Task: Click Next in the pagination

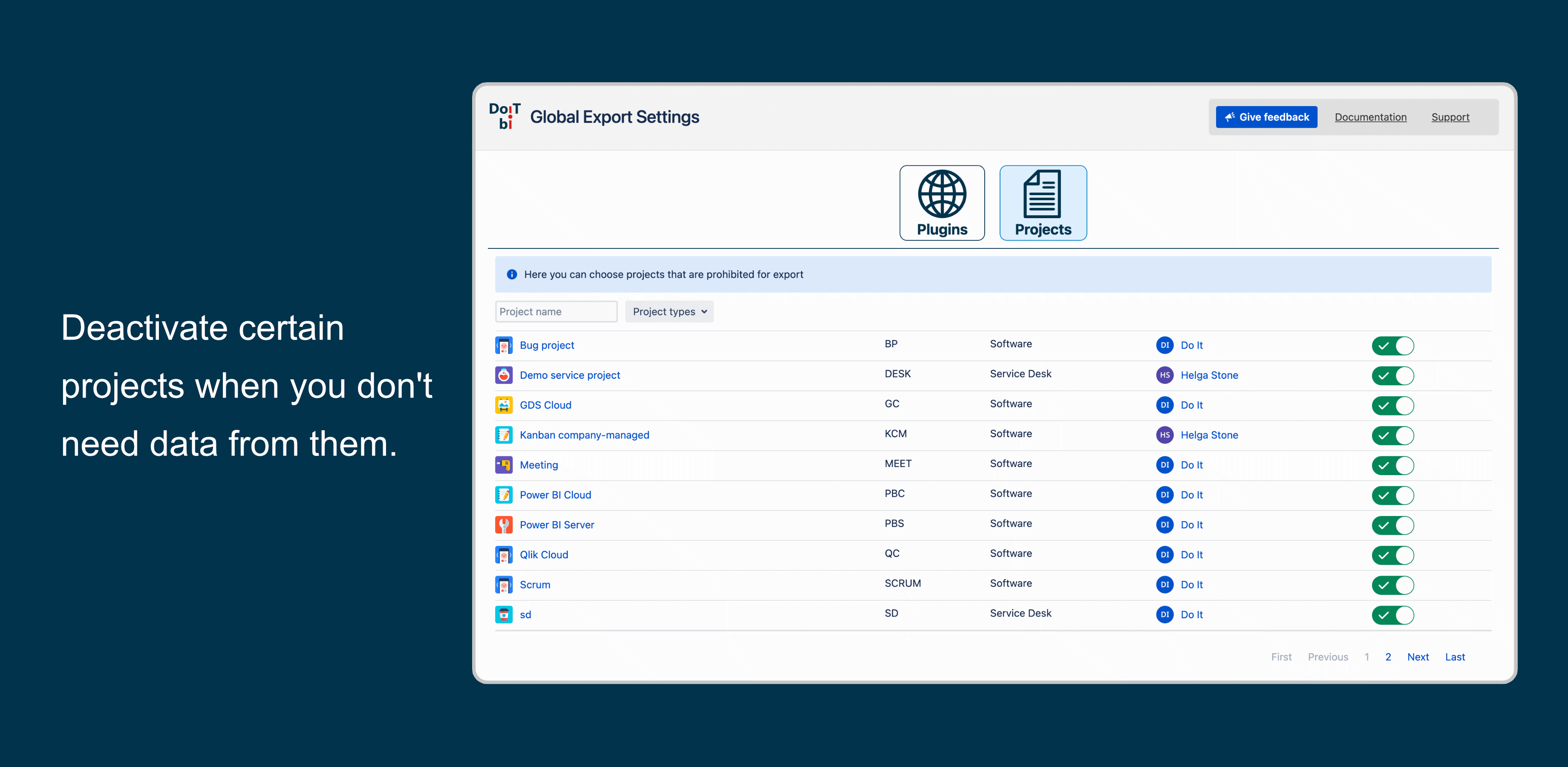Action: point(1418,657)
